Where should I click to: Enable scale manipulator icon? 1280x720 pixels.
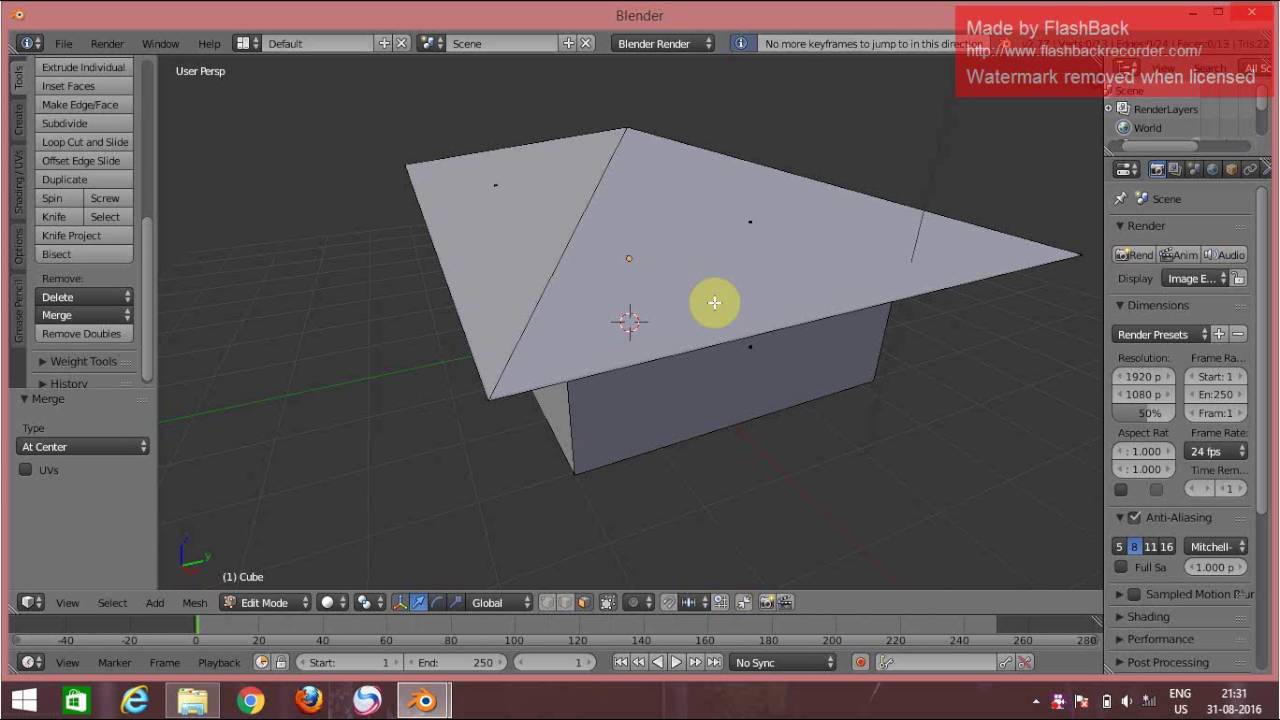455,602
